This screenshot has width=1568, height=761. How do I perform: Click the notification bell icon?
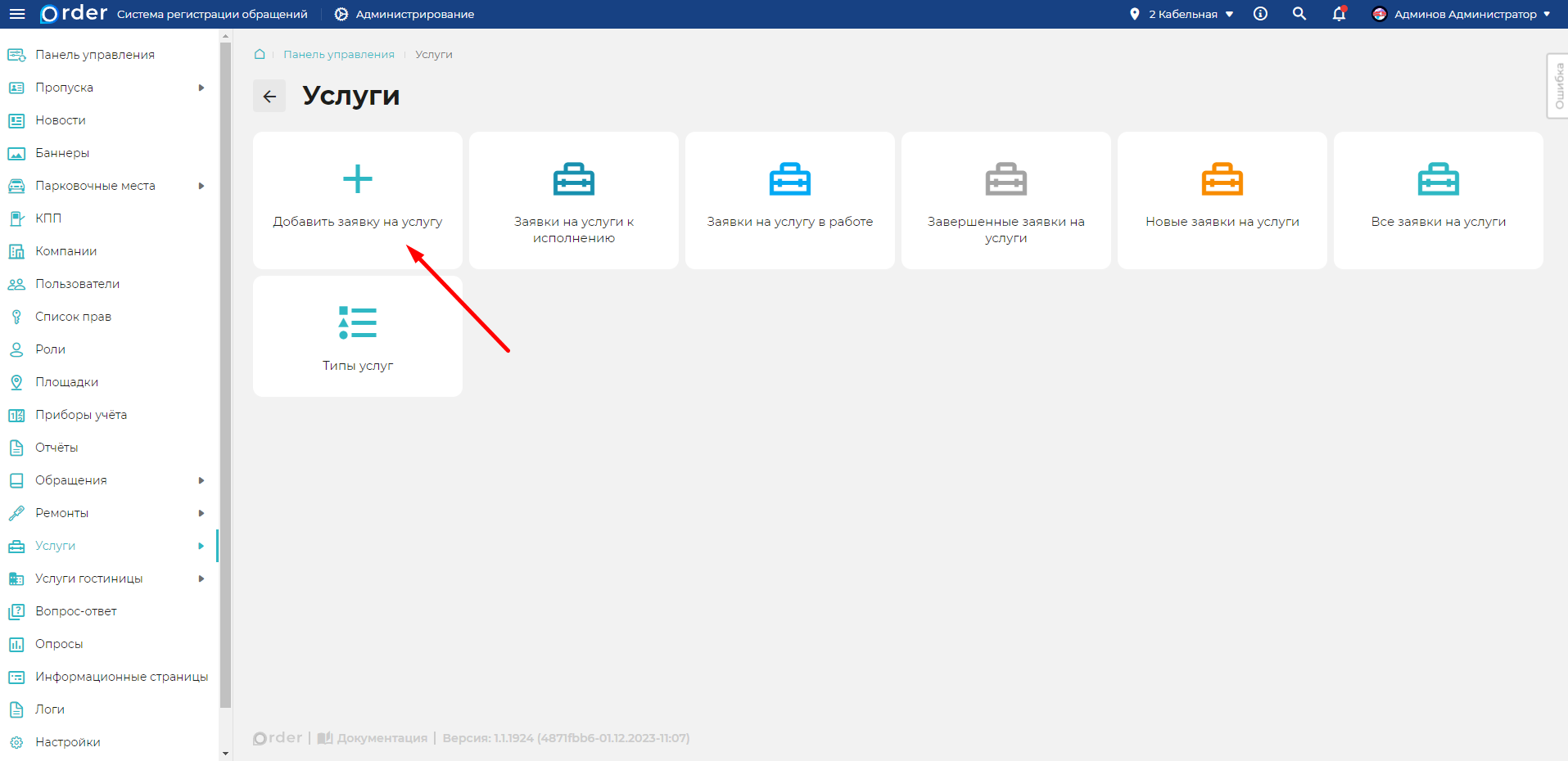[x=1339, y=14]
